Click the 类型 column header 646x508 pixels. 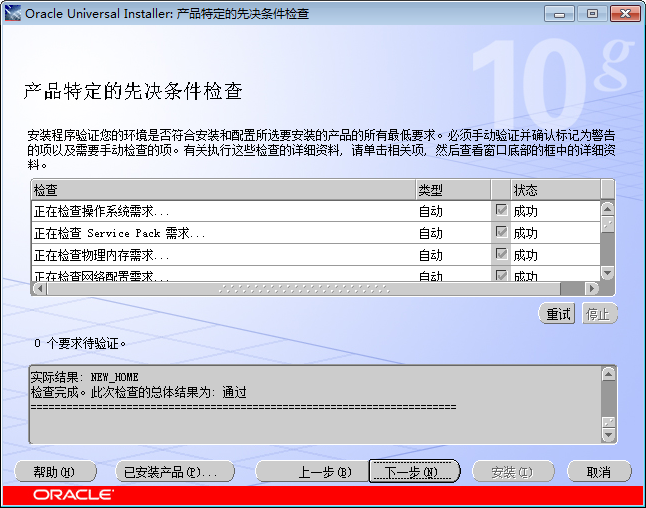point(453,190)
